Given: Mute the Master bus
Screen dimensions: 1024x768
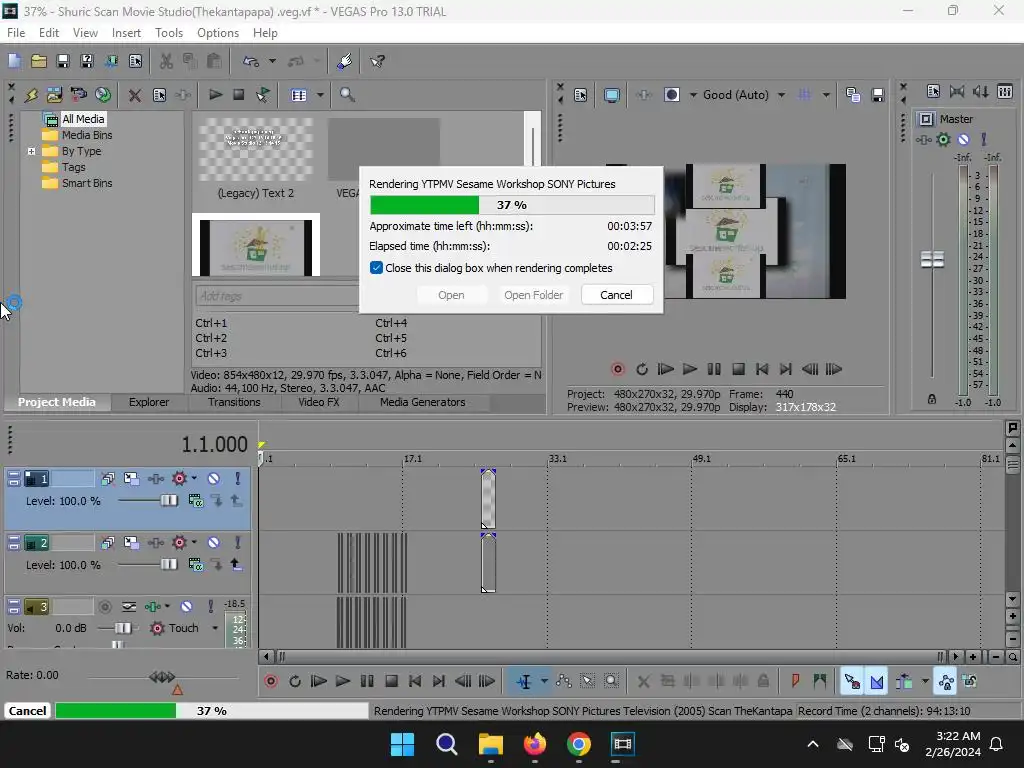Looking at the screenshot, I should pyautogui.click(x=963, y=139).
